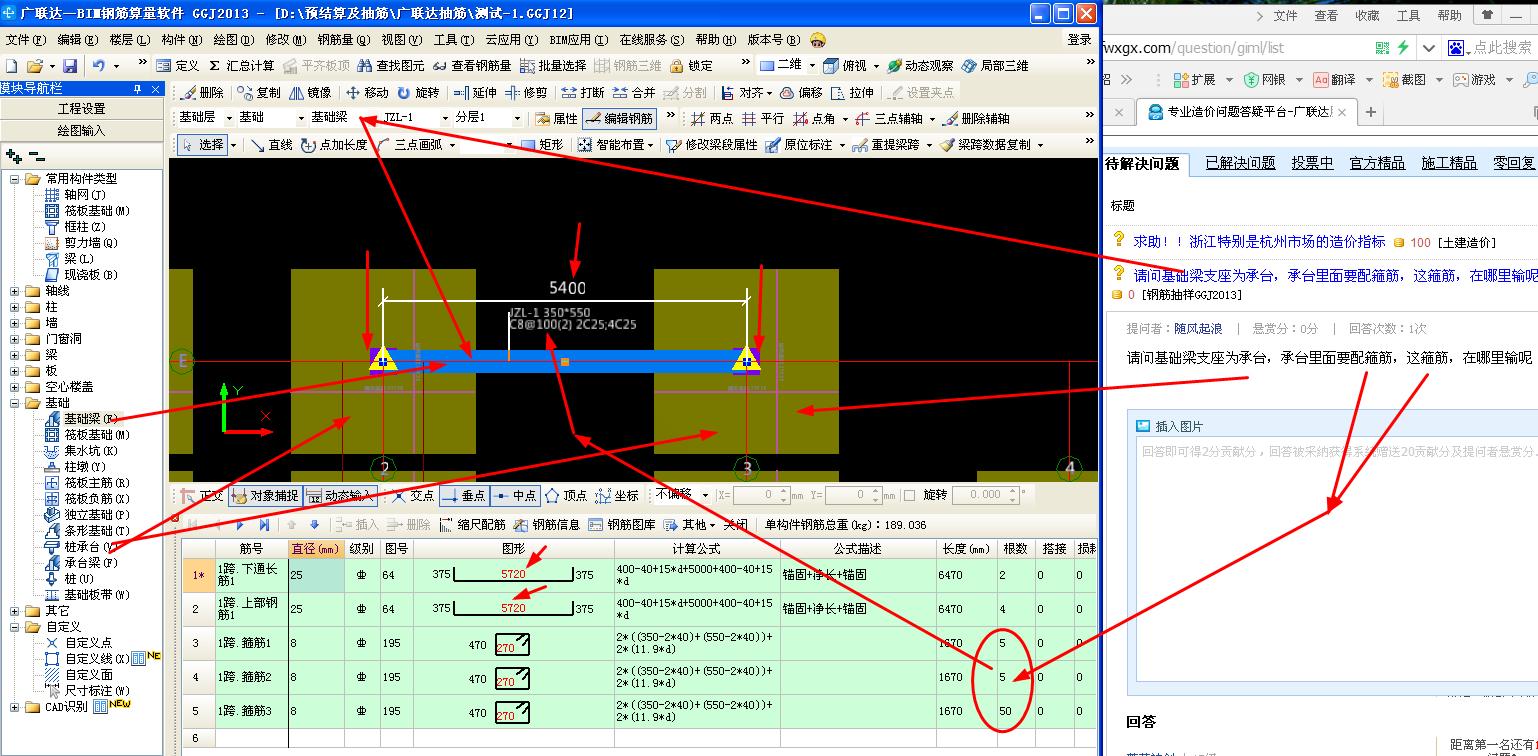Click the Undo arrow icon
The image size is (1538, 756).
(x=99, y=65)
